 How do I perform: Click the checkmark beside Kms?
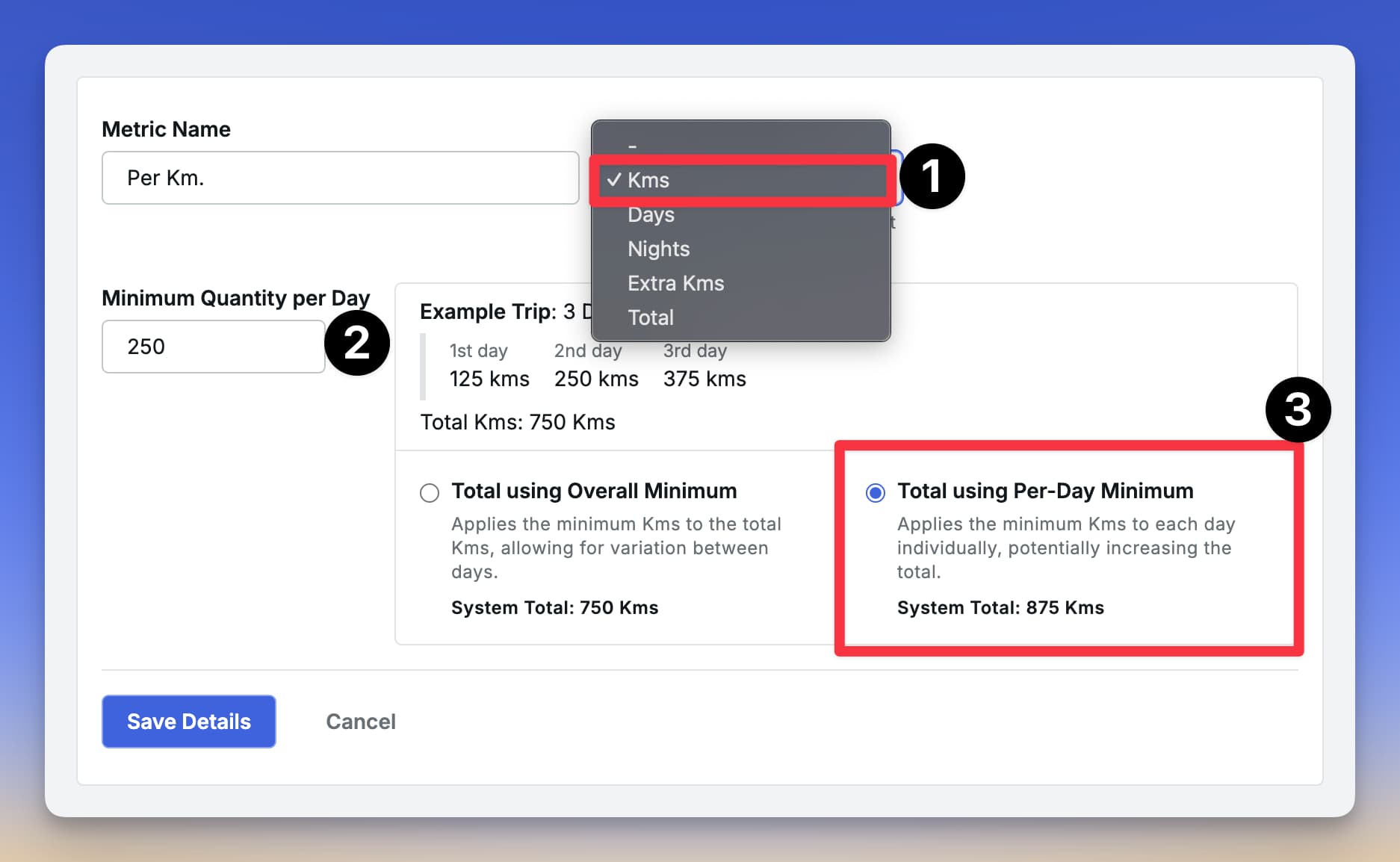coord(614,180)
